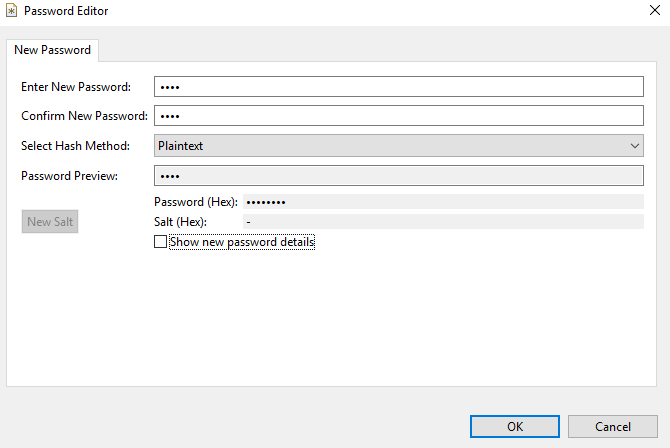This screenshot has height=448, width=670.
Task: Dismiss the dialog with Cancel
Action: pyautogui.click(x=612, y=427)
